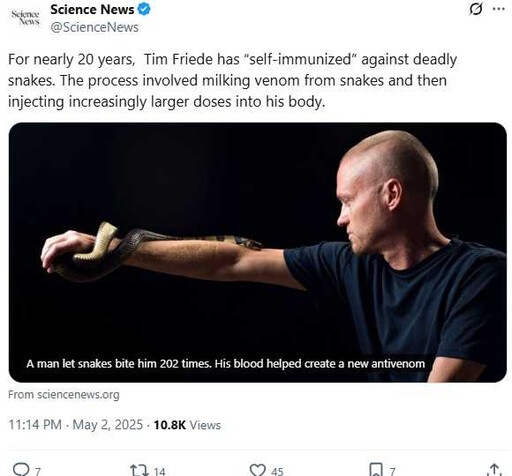Open the three-dot more options menu
This screenshot has width=512, height=476.
tap(499, 9)
